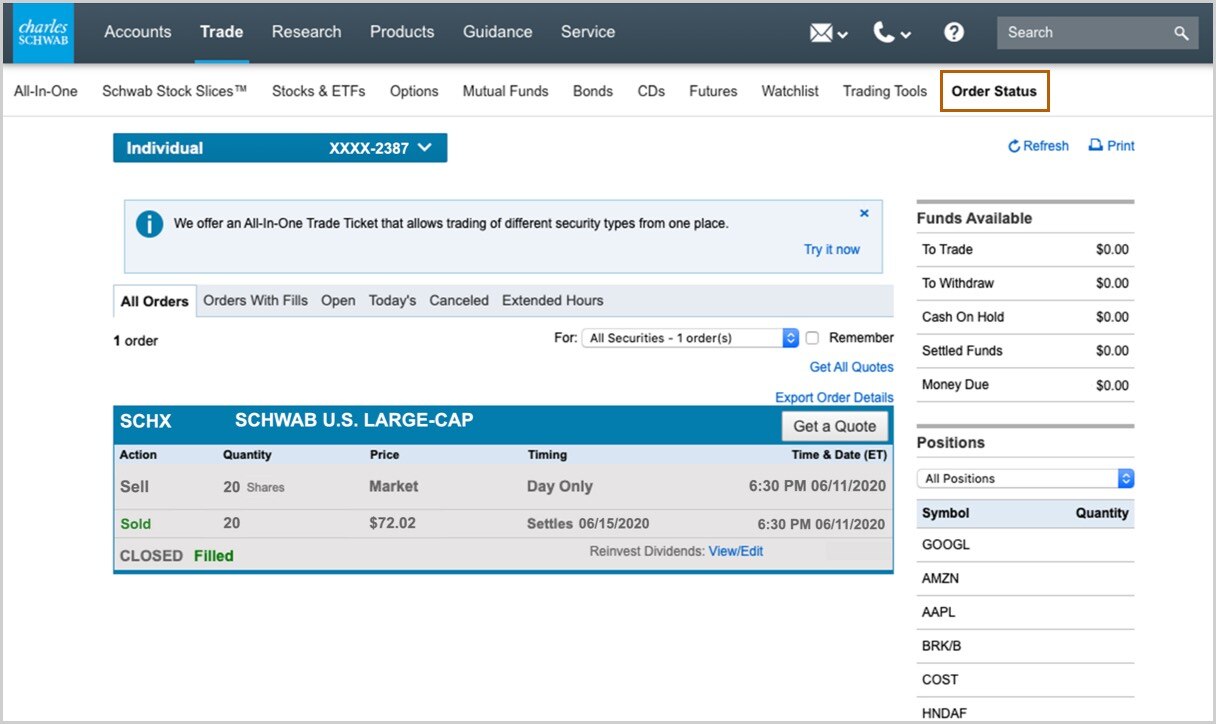Click the Money Due row
Image resolution: width=1216 pixels, height=724 pixels.
[x=1025, y=385]
